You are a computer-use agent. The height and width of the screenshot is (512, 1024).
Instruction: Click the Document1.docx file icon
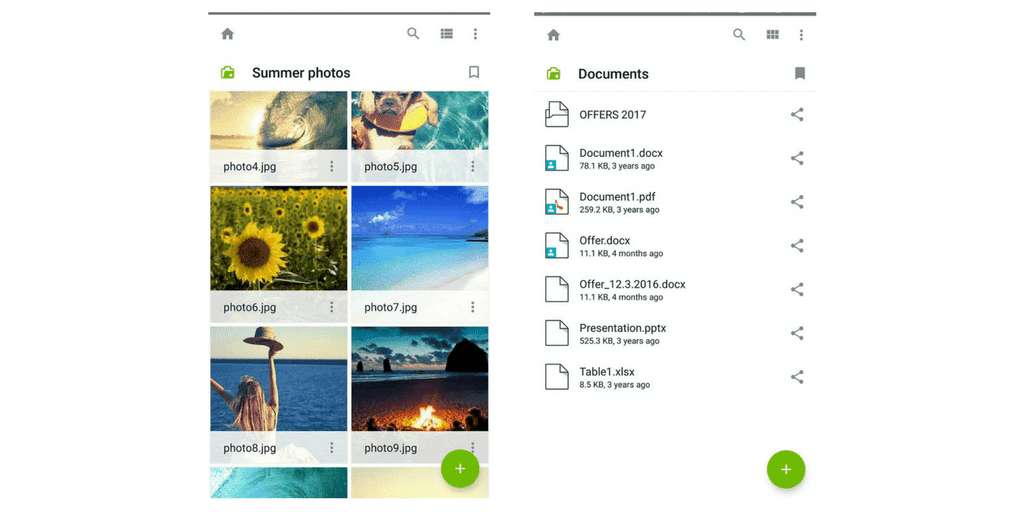pyautogui.click(x=556, y=158)
